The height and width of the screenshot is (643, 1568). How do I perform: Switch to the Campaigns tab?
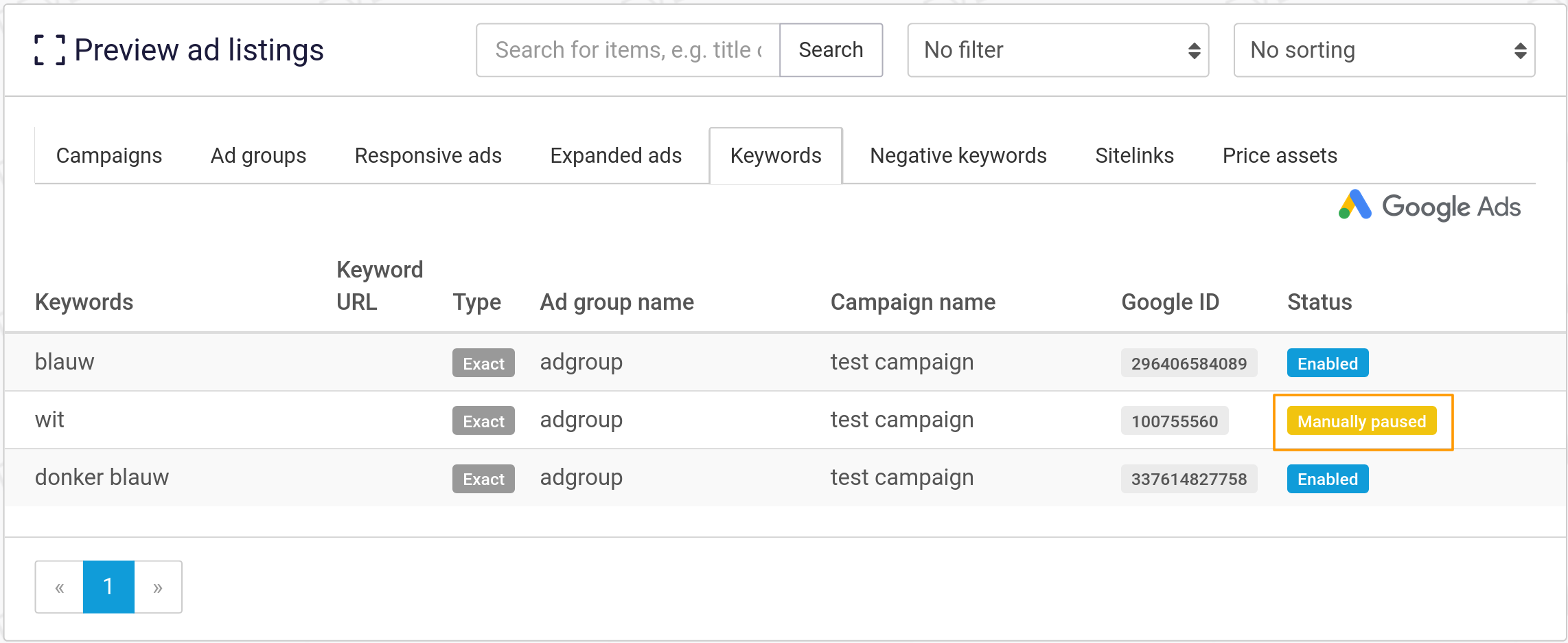tap(109, 156)
